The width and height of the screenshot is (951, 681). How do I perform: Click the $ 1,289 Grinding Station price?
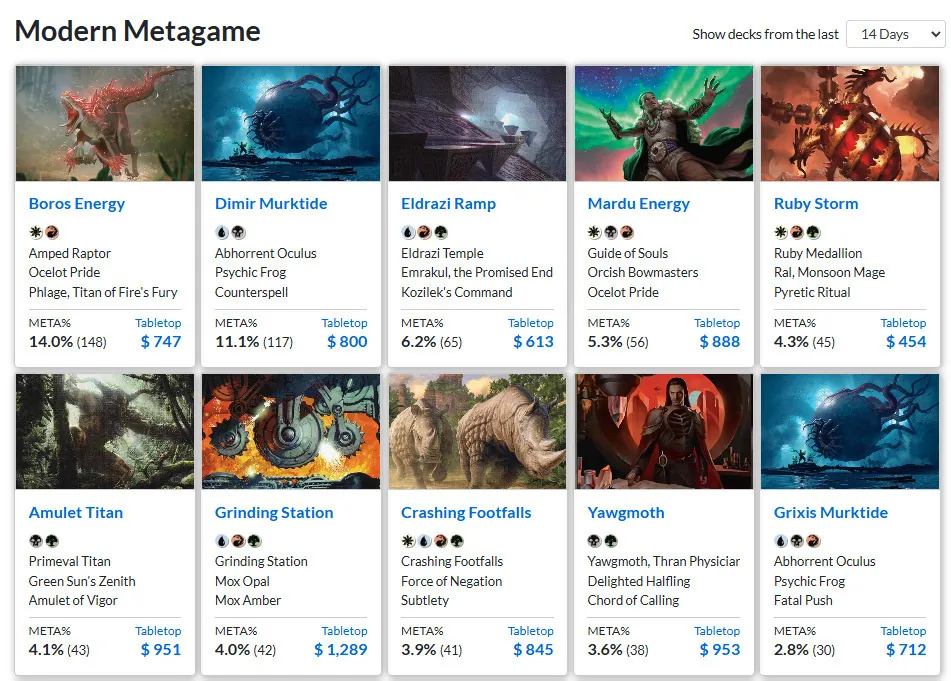pos(341,649)
